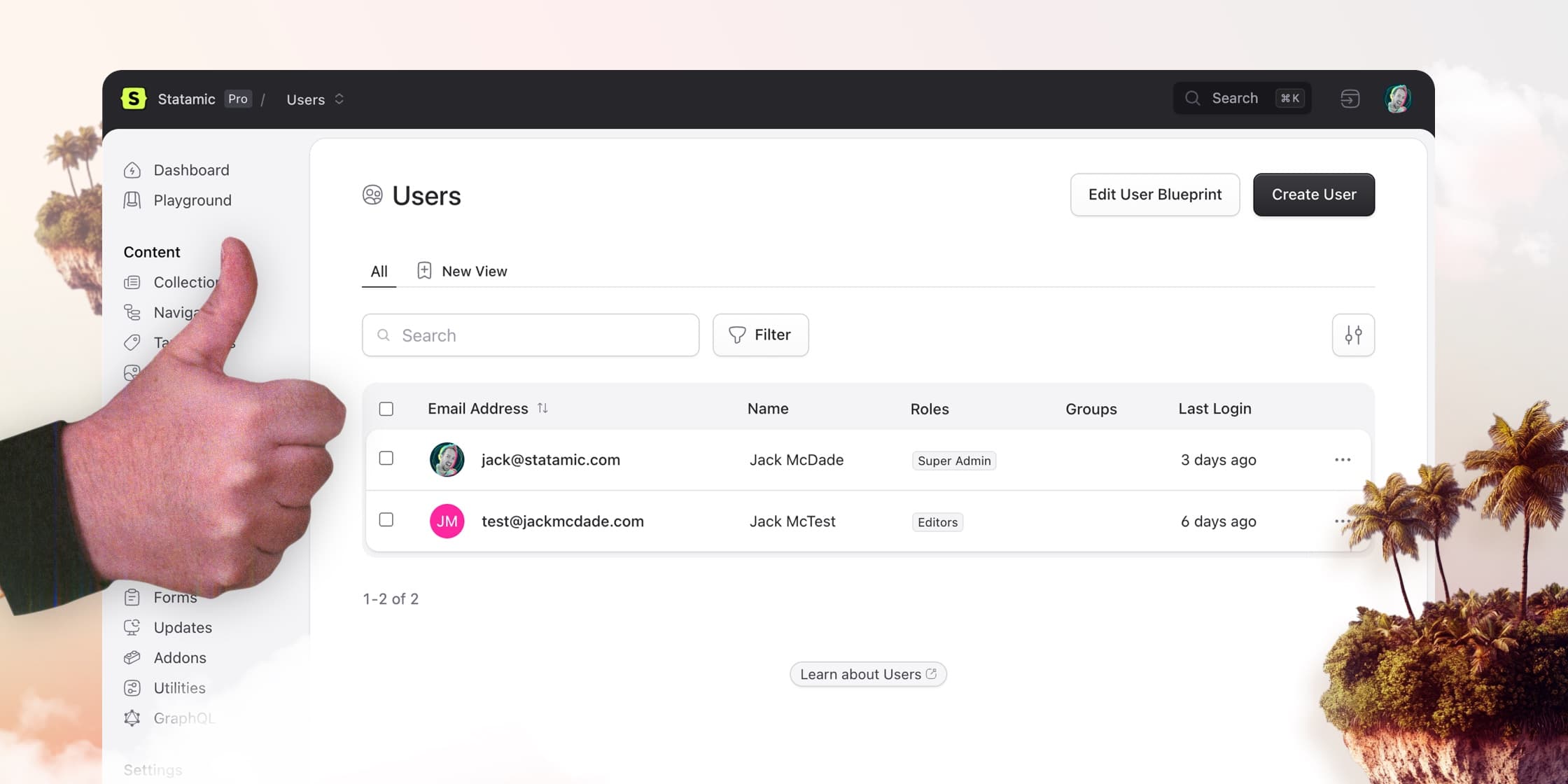This screenshot has height=784, width=1568.
Task: Select the All tab
Action: point(379,272)
